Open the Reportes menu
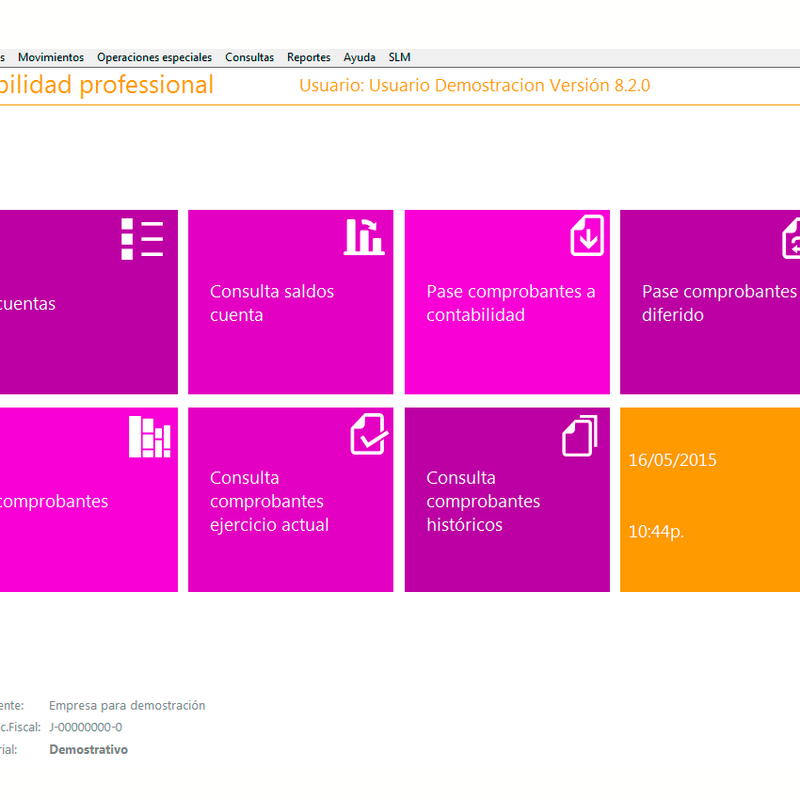Viewport: 800px width, 800px height. [309, 57]
